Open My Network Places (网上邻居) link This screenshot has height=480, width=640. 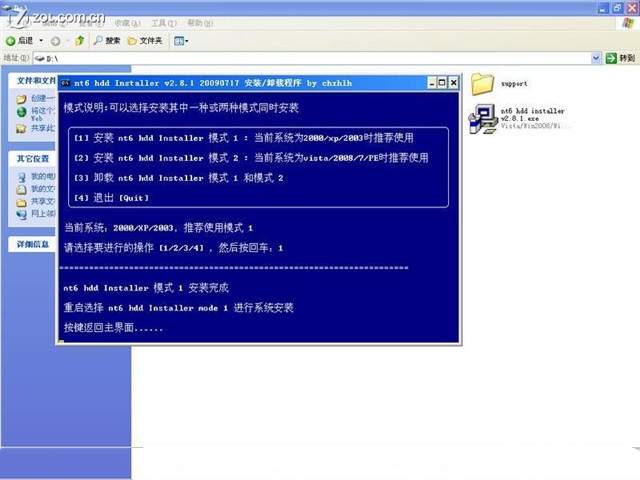coord(37,214)
